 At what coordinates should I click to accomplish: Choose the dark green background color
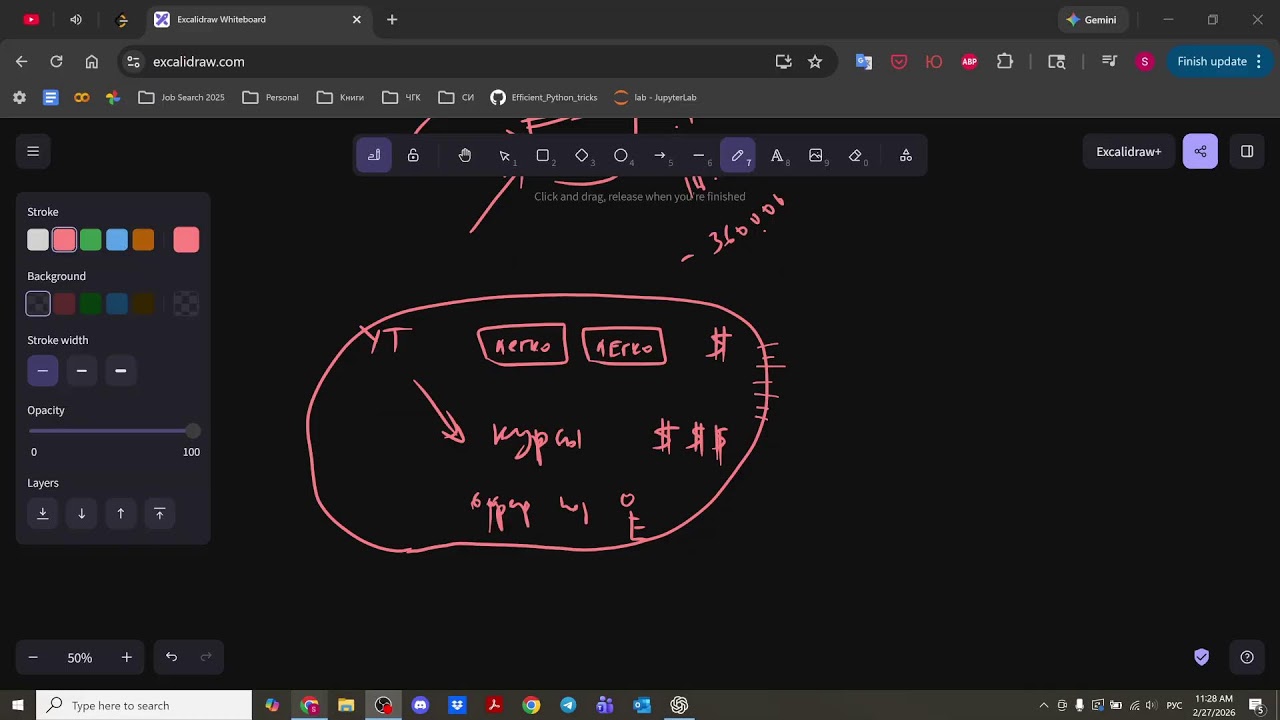coord(90,304)
